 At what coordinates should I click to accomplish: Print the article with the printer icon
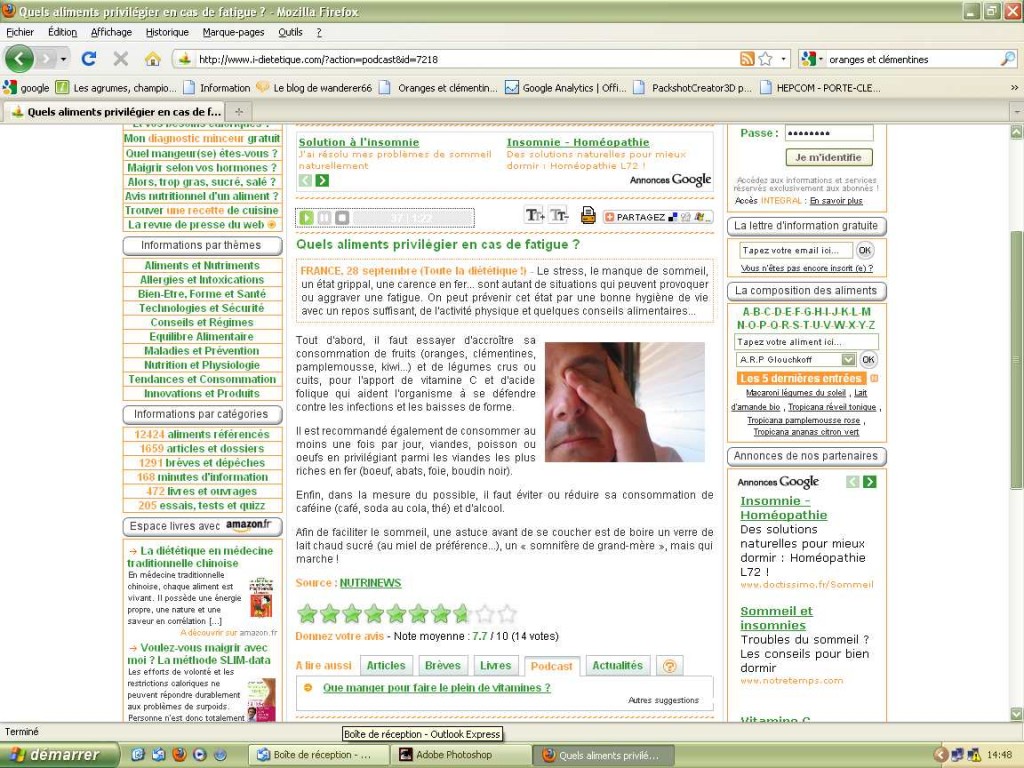tap(588, 215)
